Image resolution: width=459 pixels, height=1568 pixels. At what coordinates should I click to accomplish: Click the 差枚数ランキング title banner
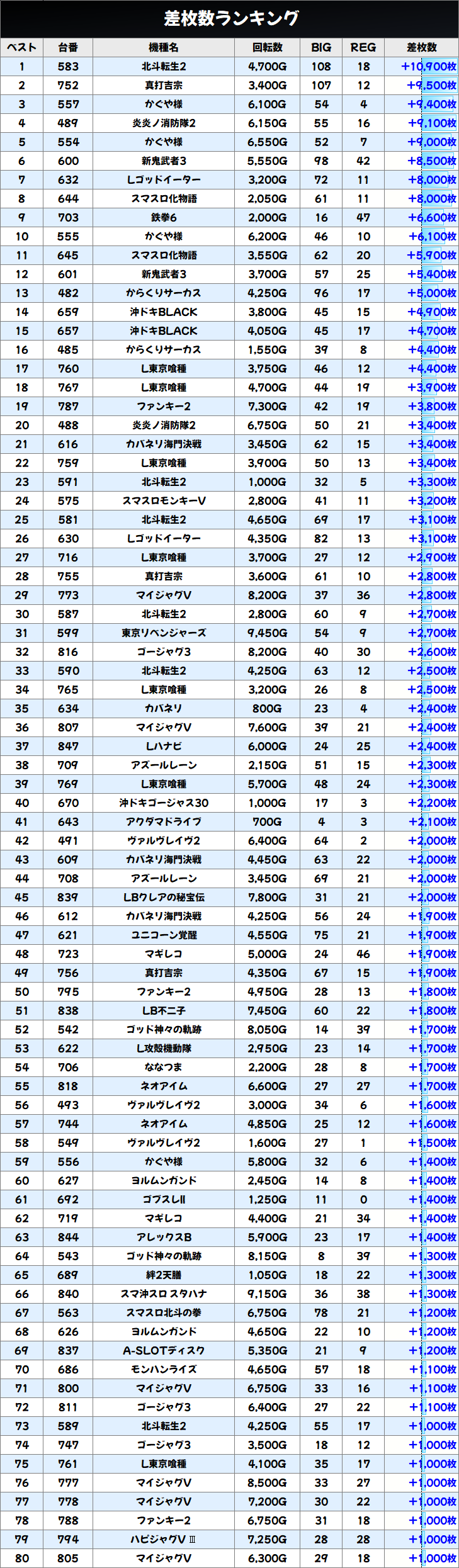[229, 18]
